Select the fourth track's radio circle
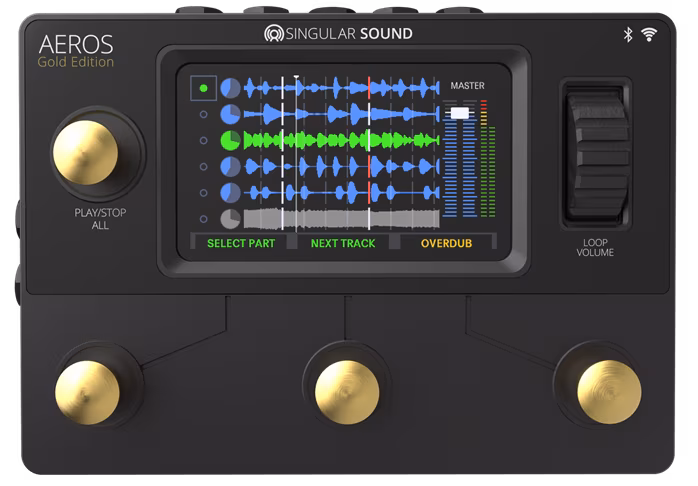Viewport: 698px width, 486px height. click(x=203, y=166)
